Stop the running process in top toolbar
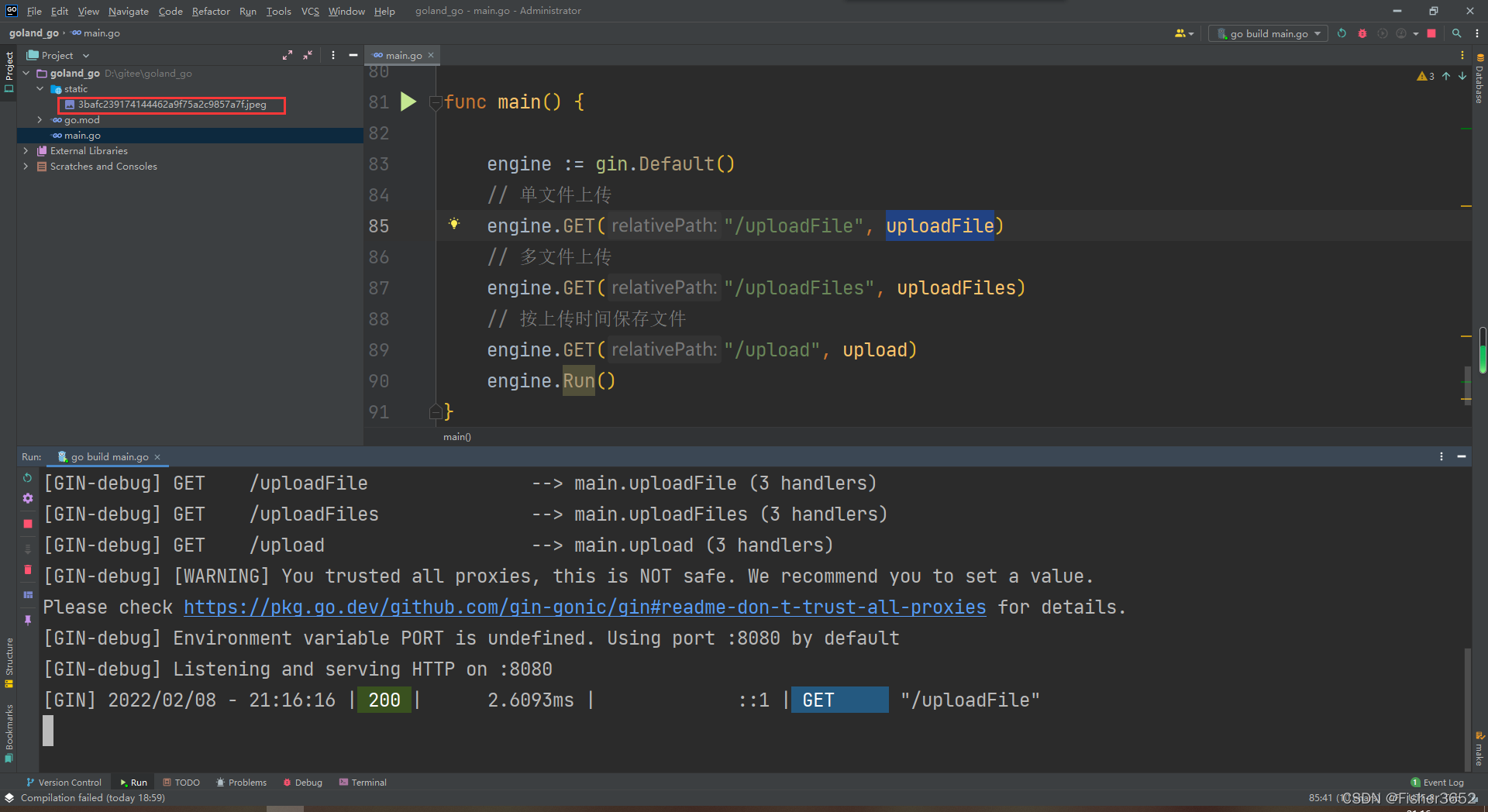Viewport: 1488px width, 812px height. click(1431, 33)
